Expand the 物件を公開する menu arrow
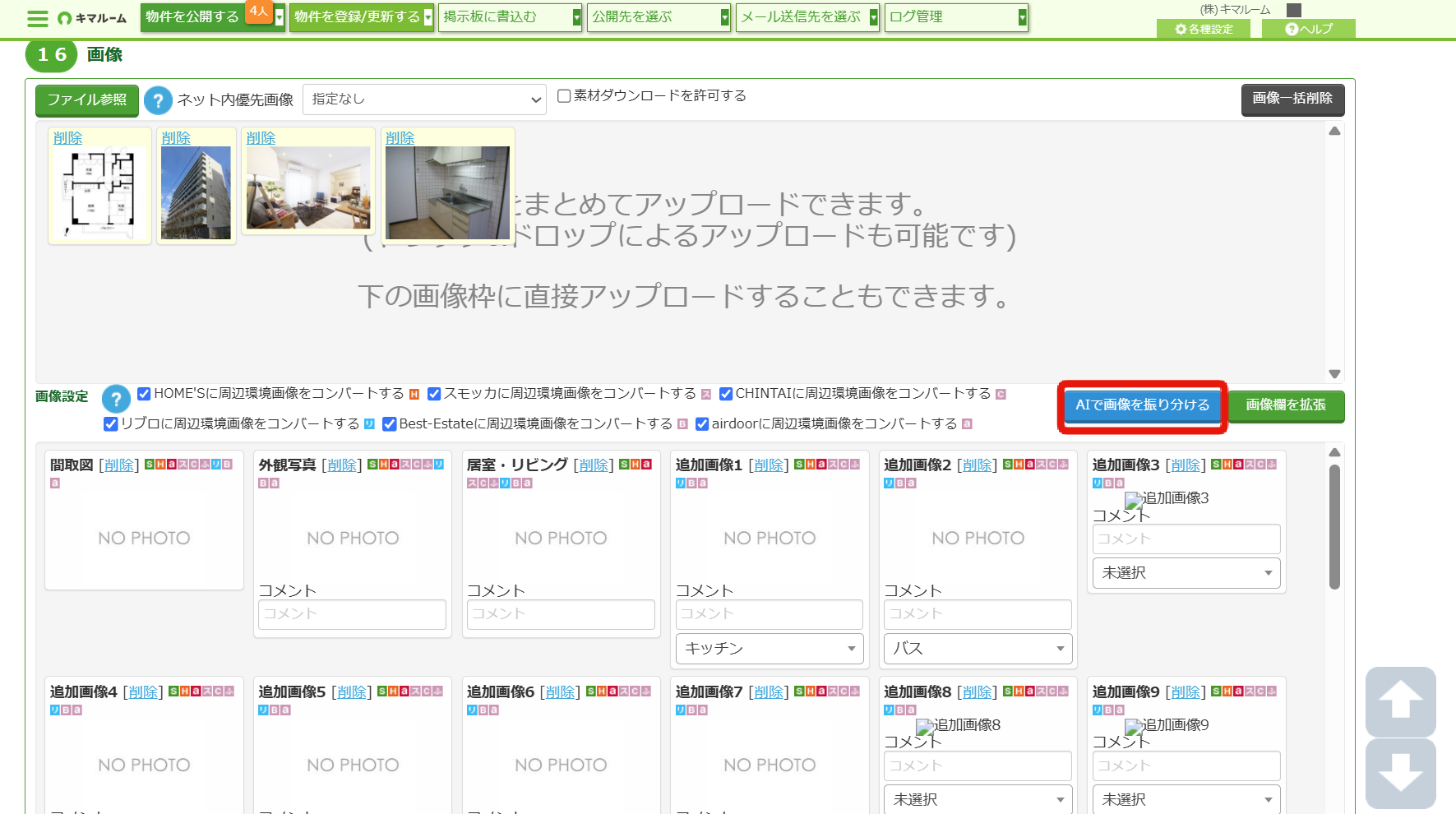This screenshot has height=814, width=1456. tap(280, 17)
